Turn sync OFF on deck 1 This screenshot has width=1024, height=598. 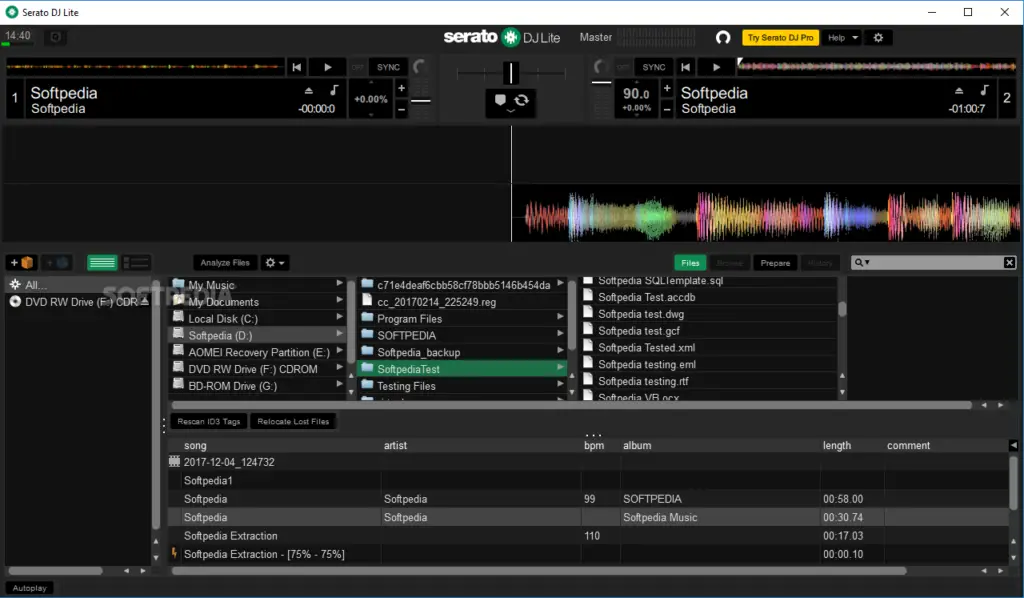pos(357,67)
